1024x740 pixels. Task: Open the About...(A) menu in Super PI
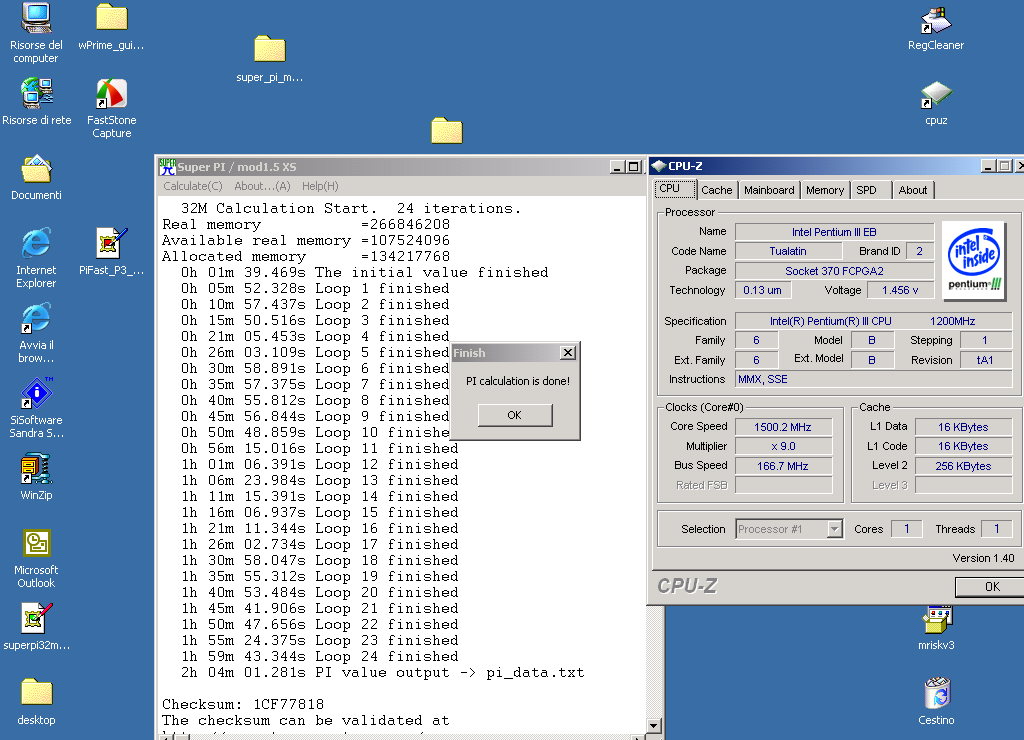click(x=262, y=186)
